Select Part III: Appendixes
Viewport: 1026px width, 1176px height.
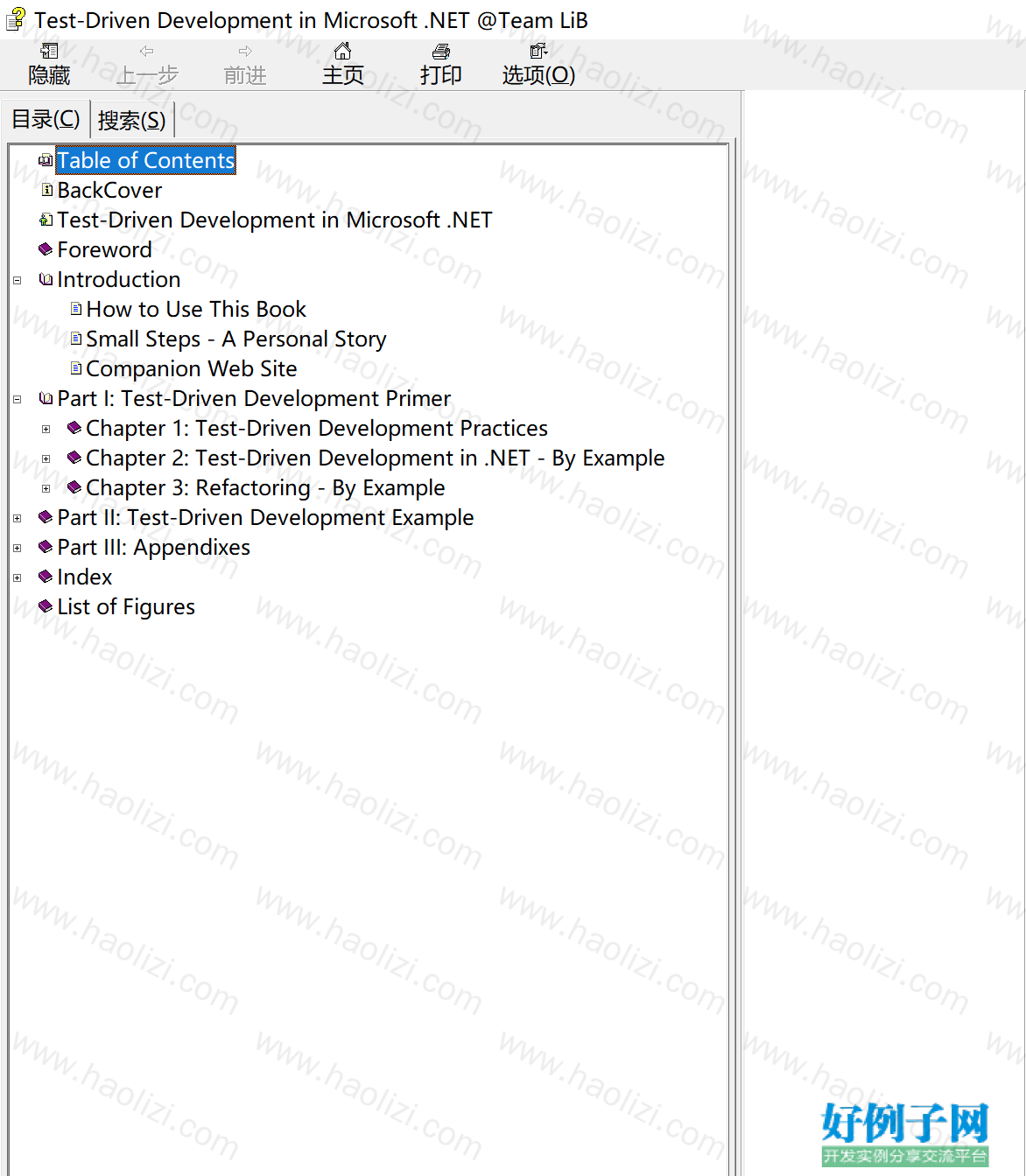pos(154,547)
